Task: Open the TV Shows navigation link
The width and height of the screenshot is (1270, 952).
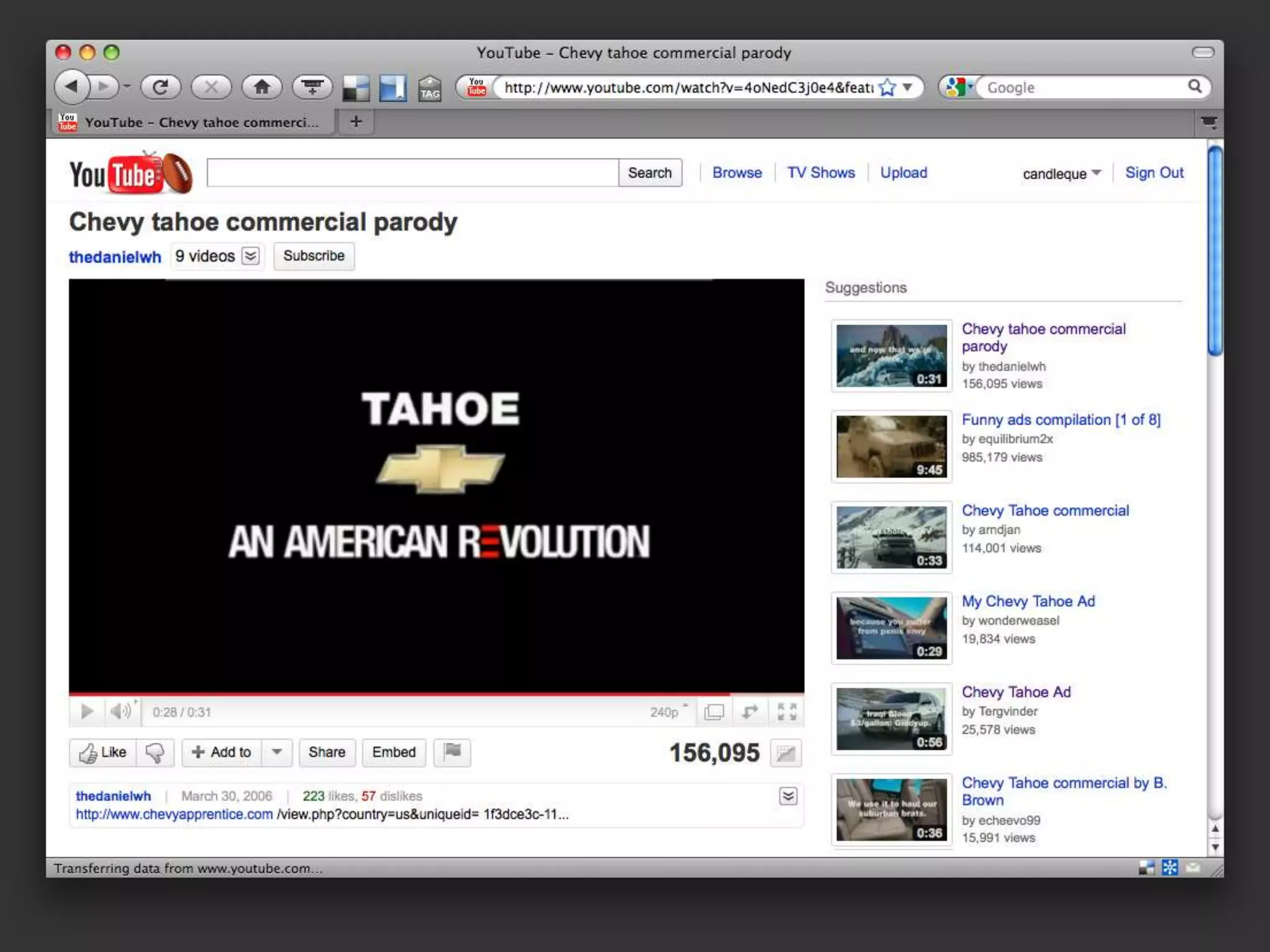Action: click(820, 173)
